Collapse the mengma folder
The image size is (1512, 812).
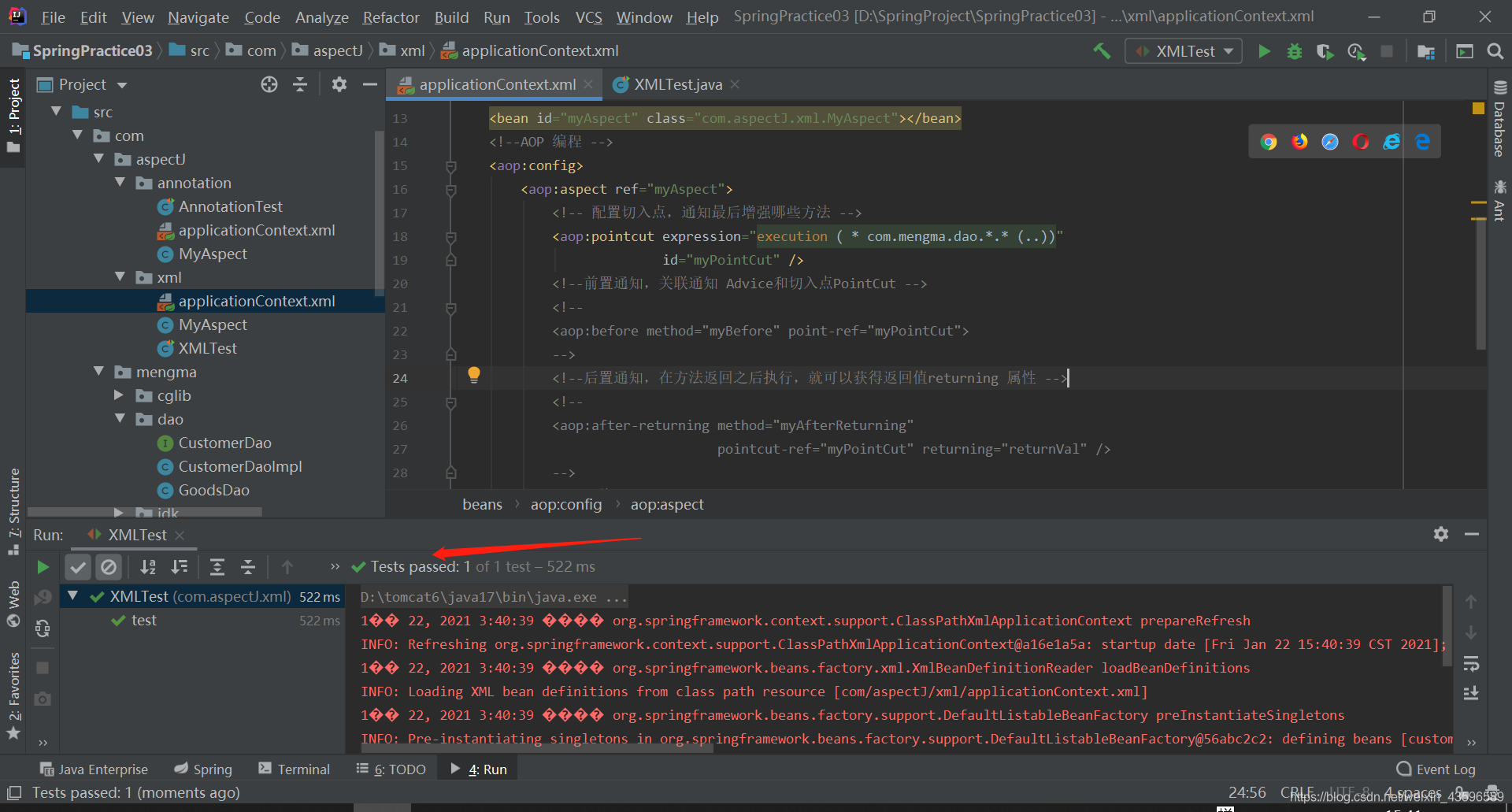pos(99,372)
